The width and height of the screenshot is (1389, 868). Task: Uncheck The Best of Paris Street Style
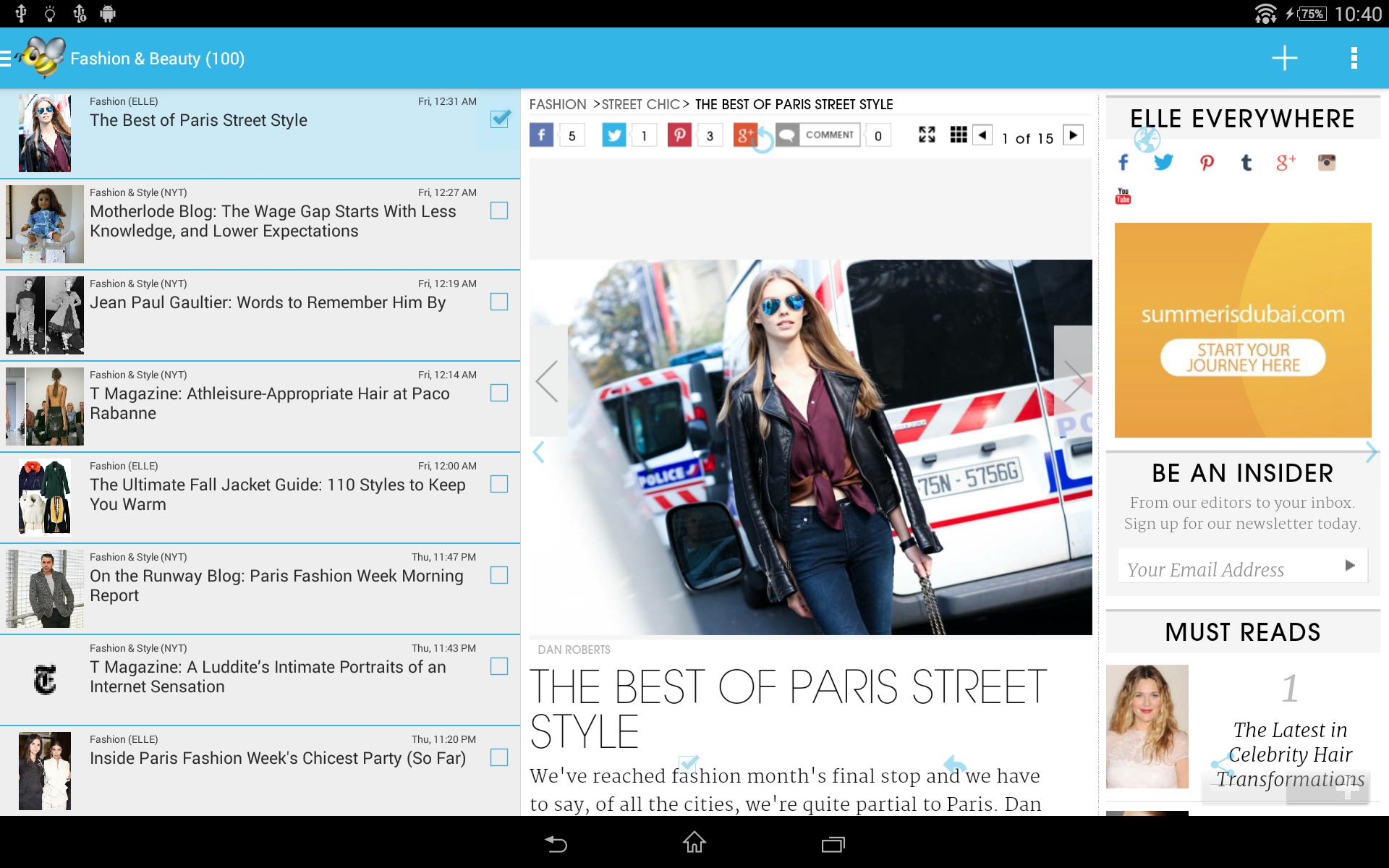pos(499,119)
